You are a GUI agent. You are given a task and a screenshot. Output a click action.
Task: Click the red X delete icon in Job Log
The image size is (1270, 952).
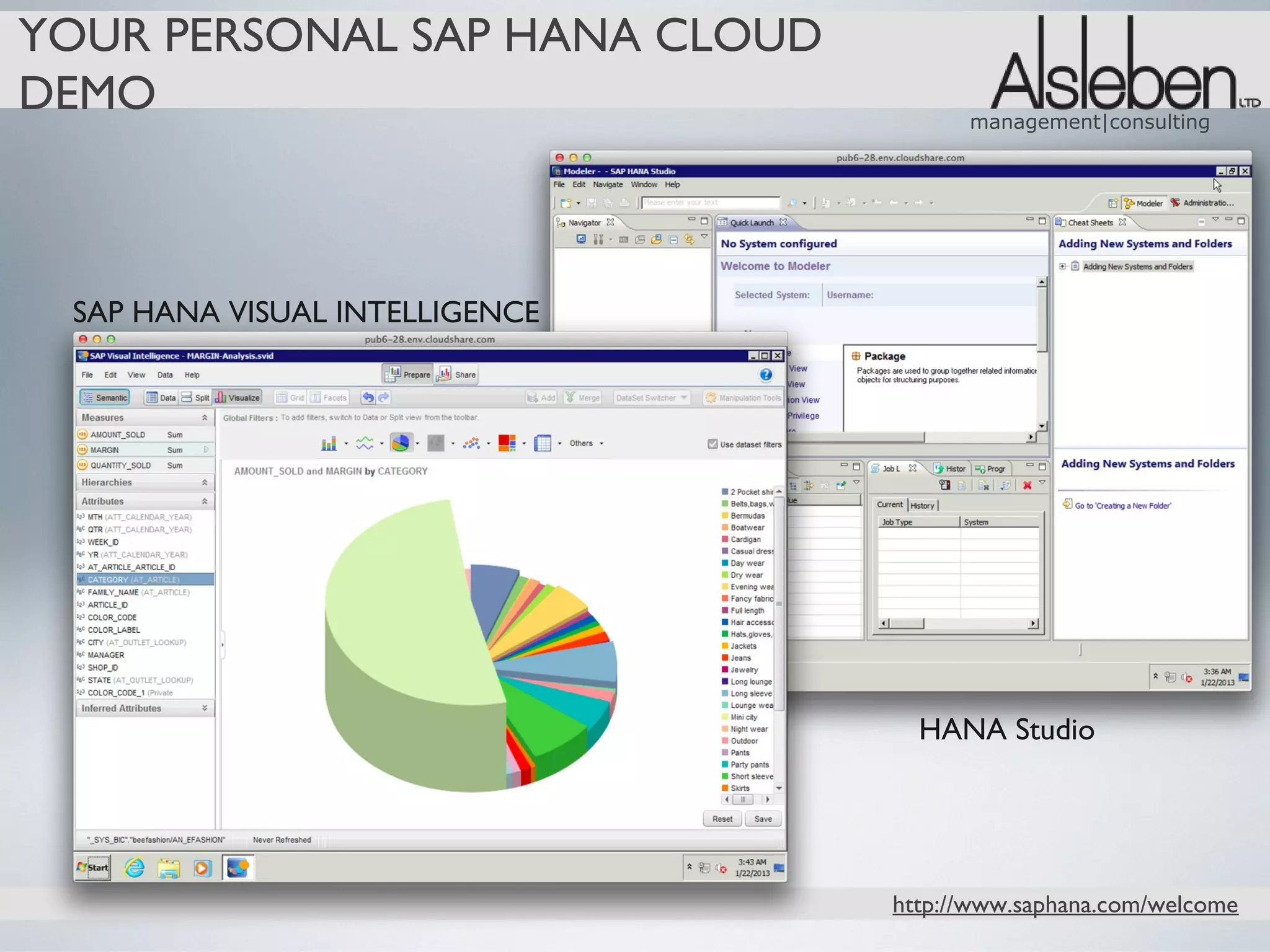point(1028,485)
